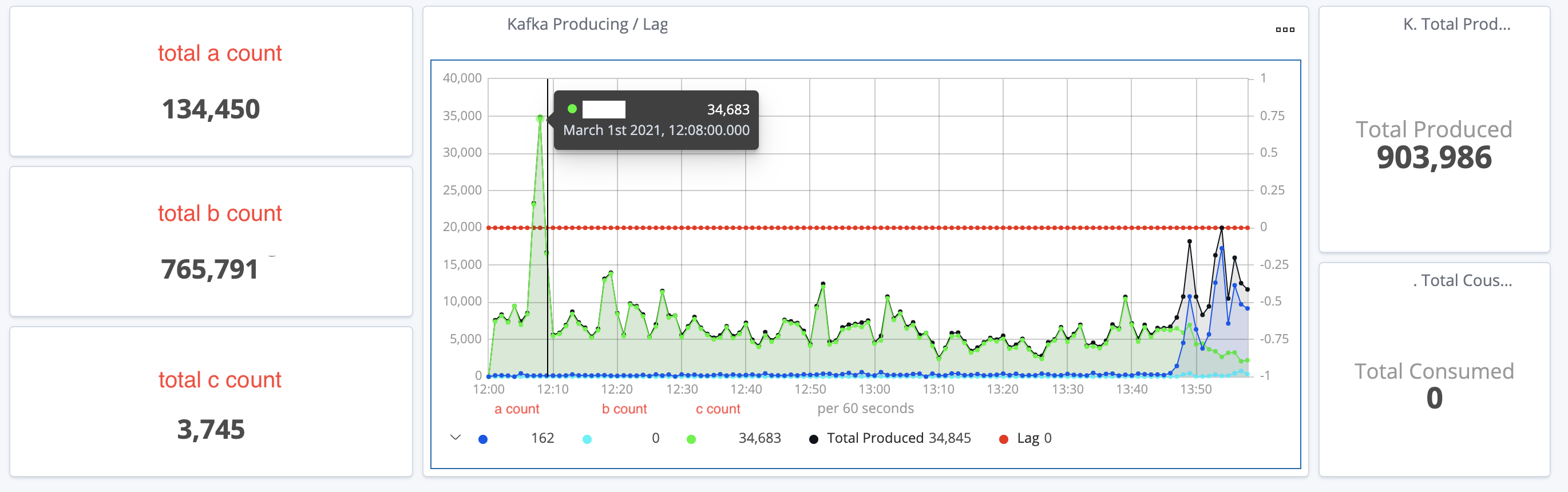The width and height of the screenshot is (1568, 492).
Task: Click the 'Total Consumed' heading text
Action: [x=1434, y=371]
